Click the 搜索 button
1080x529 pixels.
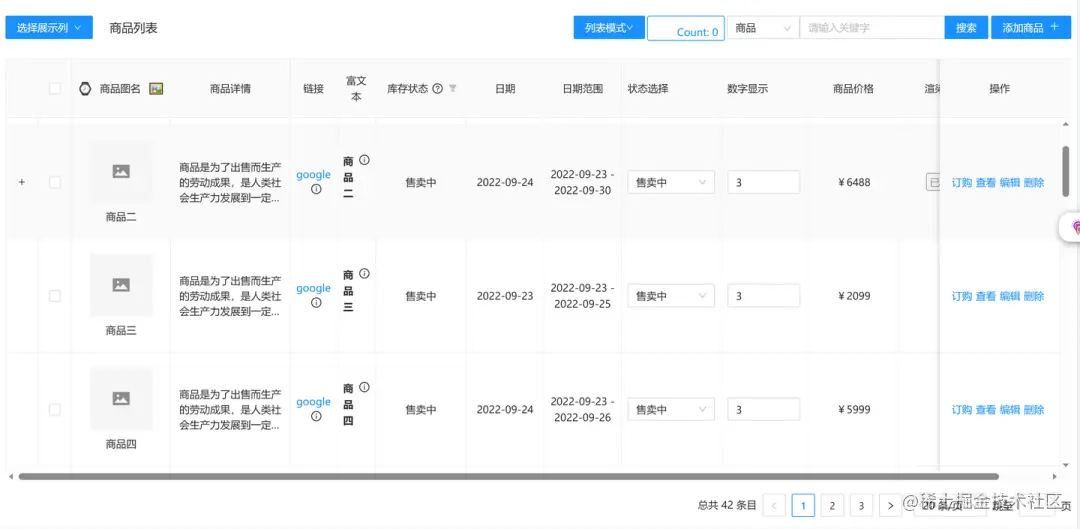966,28
